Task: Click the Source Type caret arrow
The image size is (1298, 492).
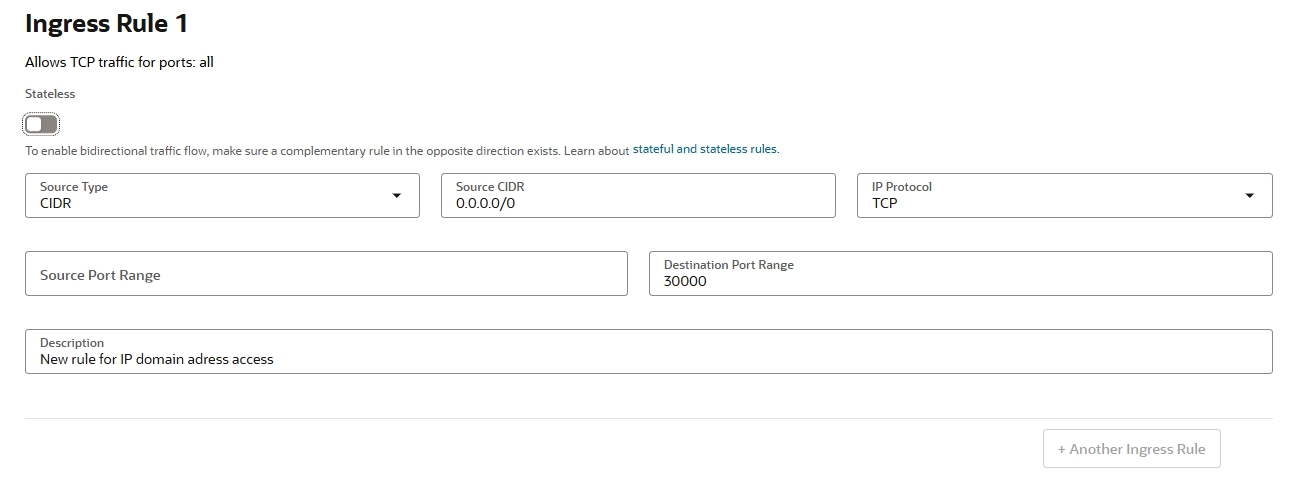Action: pyautogui.click(x=397, y=196)
